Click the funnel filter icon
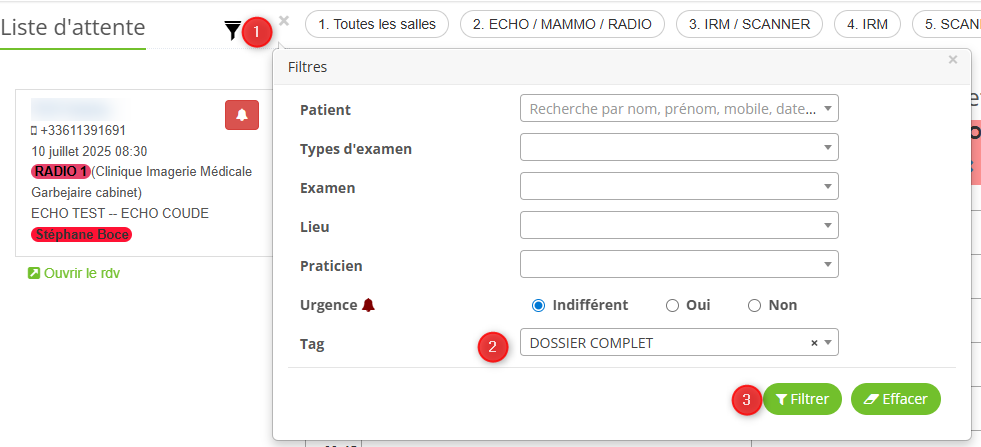This screenshot has height=447, width=981. [233, 31]
